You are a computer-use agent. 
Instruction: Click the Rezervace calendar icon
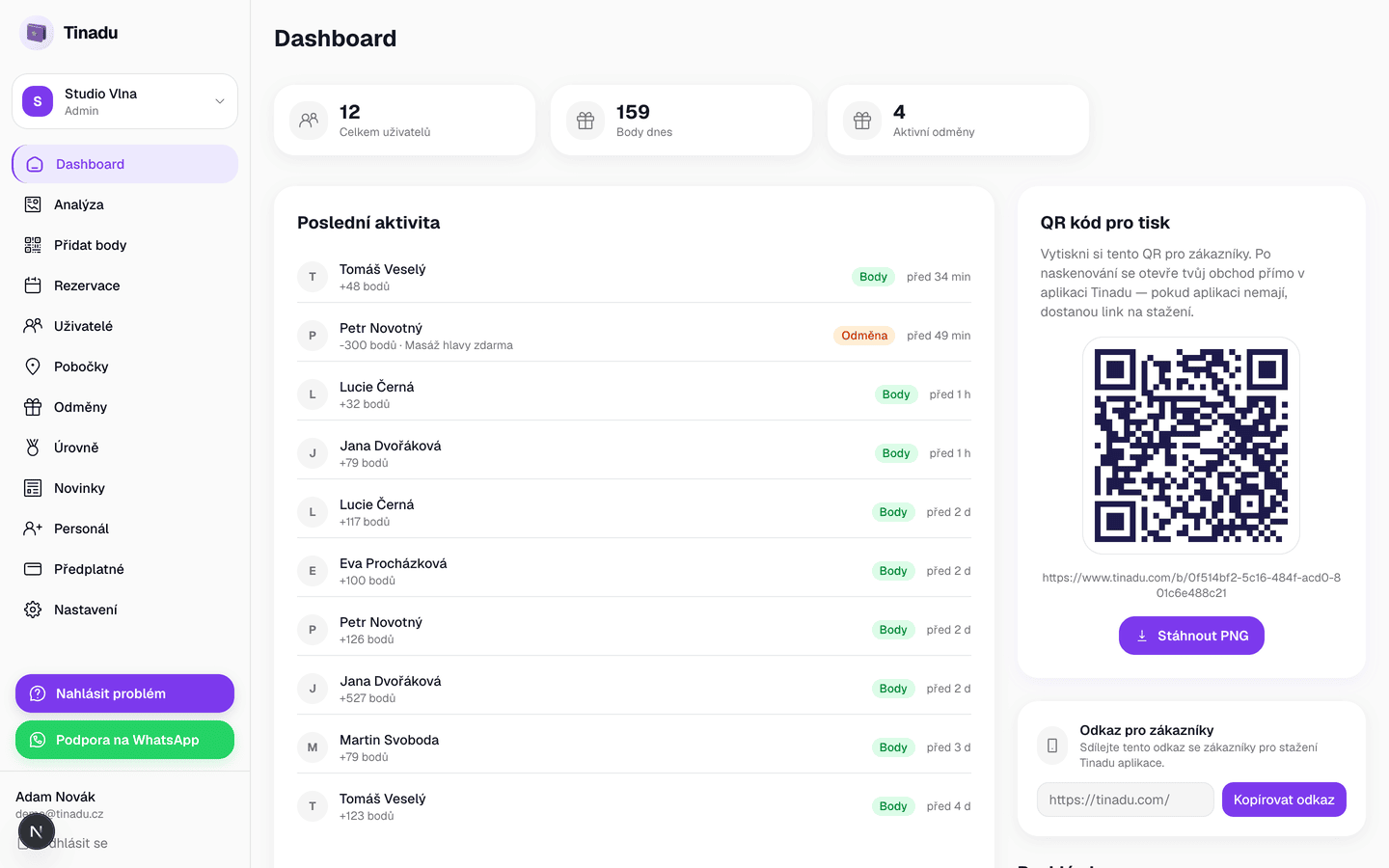33,285
